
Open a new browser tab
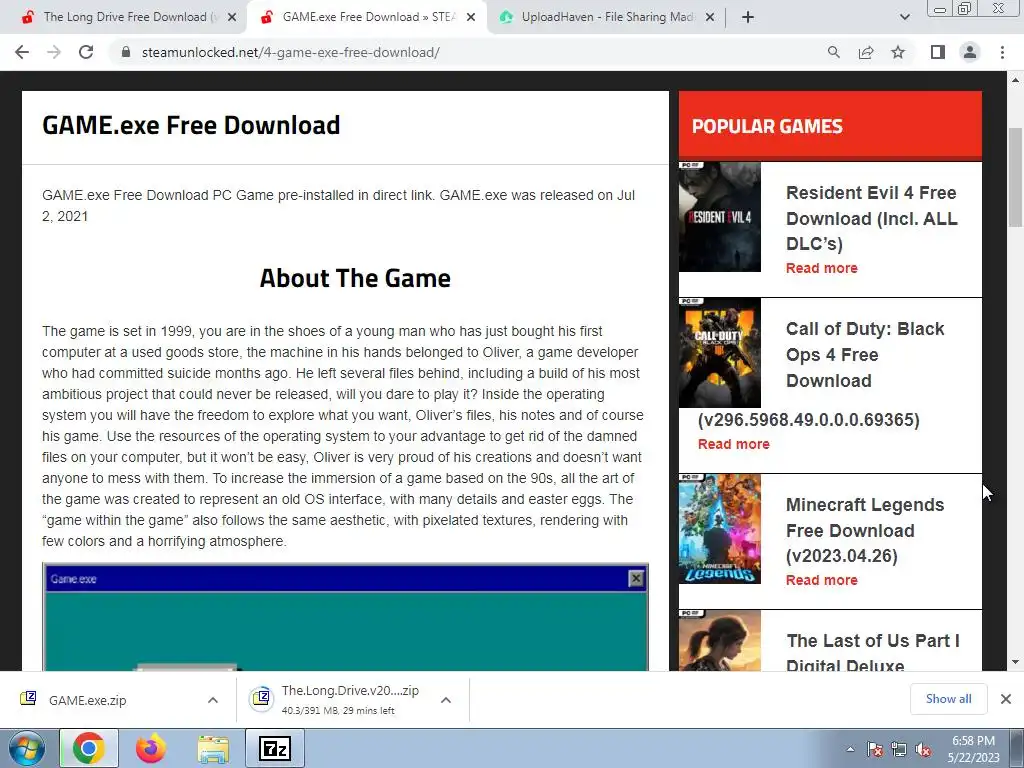[x=748, y=17]
